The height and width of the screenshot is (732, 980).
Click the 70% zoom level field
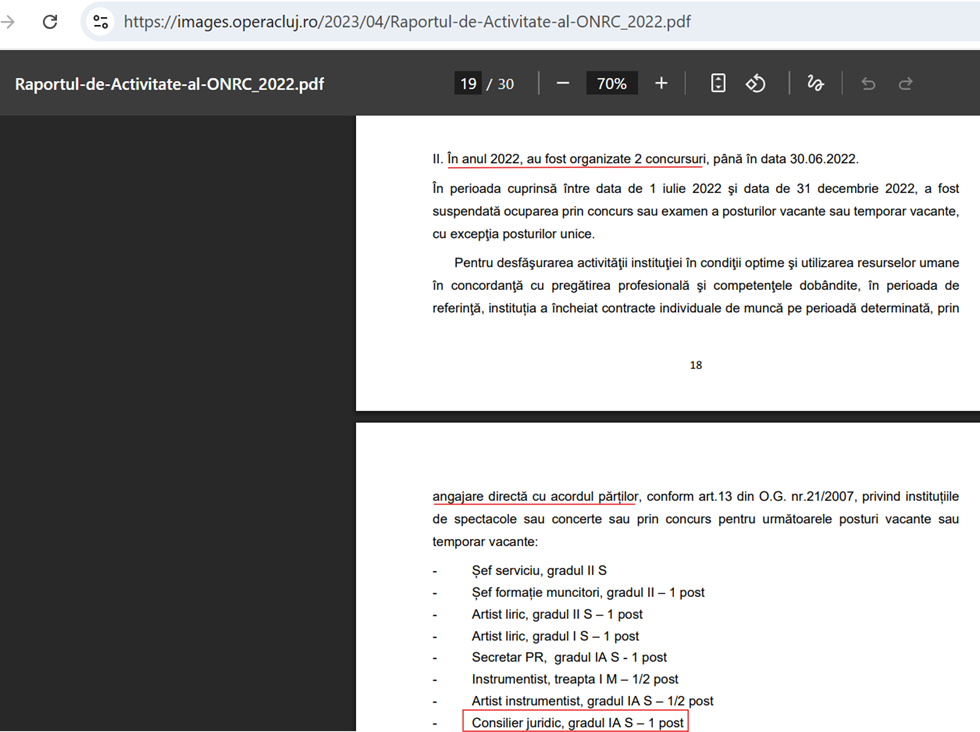point(611,84)
